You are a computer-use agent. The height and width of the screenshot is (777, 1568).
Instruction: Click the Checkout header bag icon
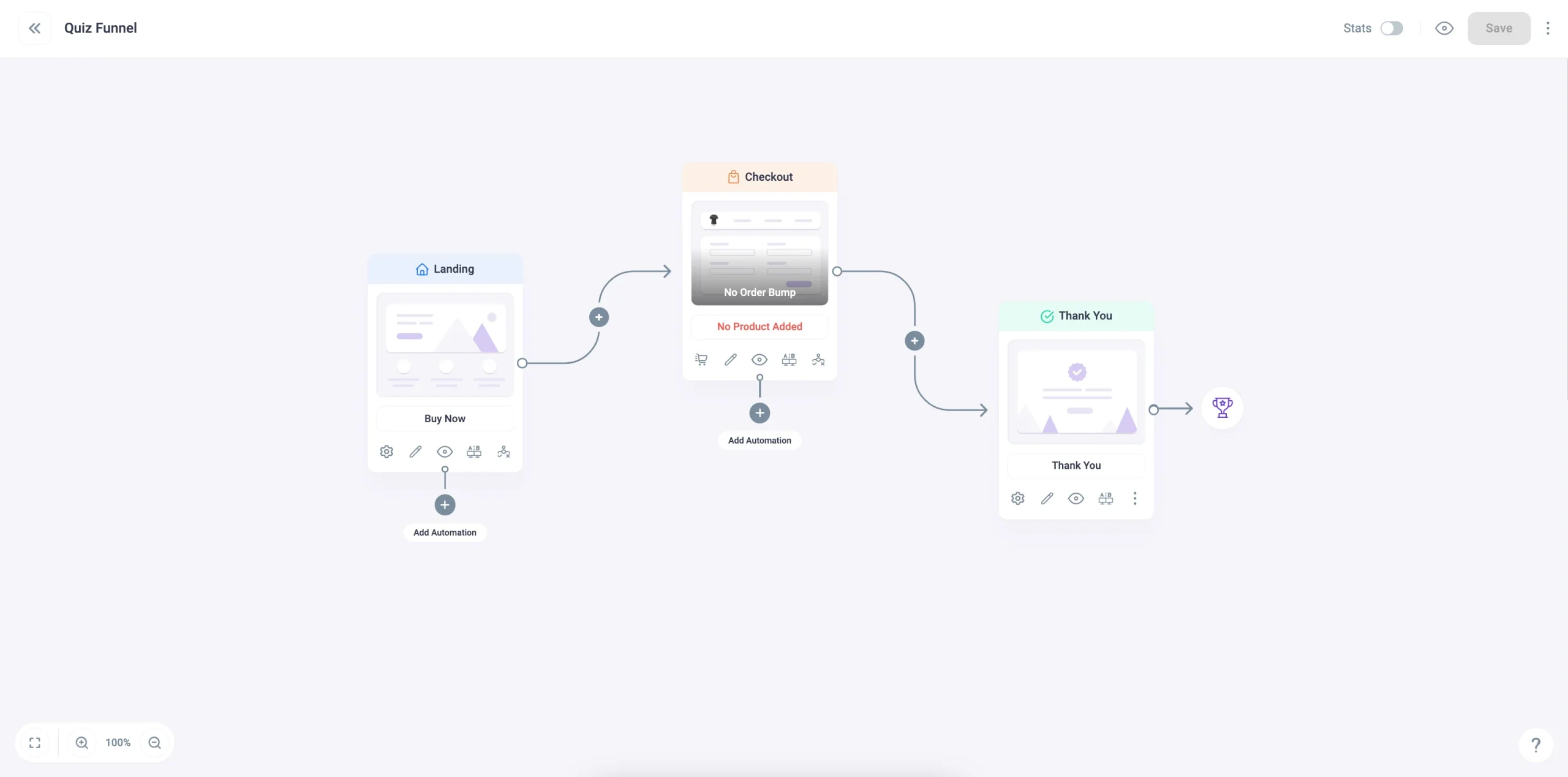tap(733, 177)
